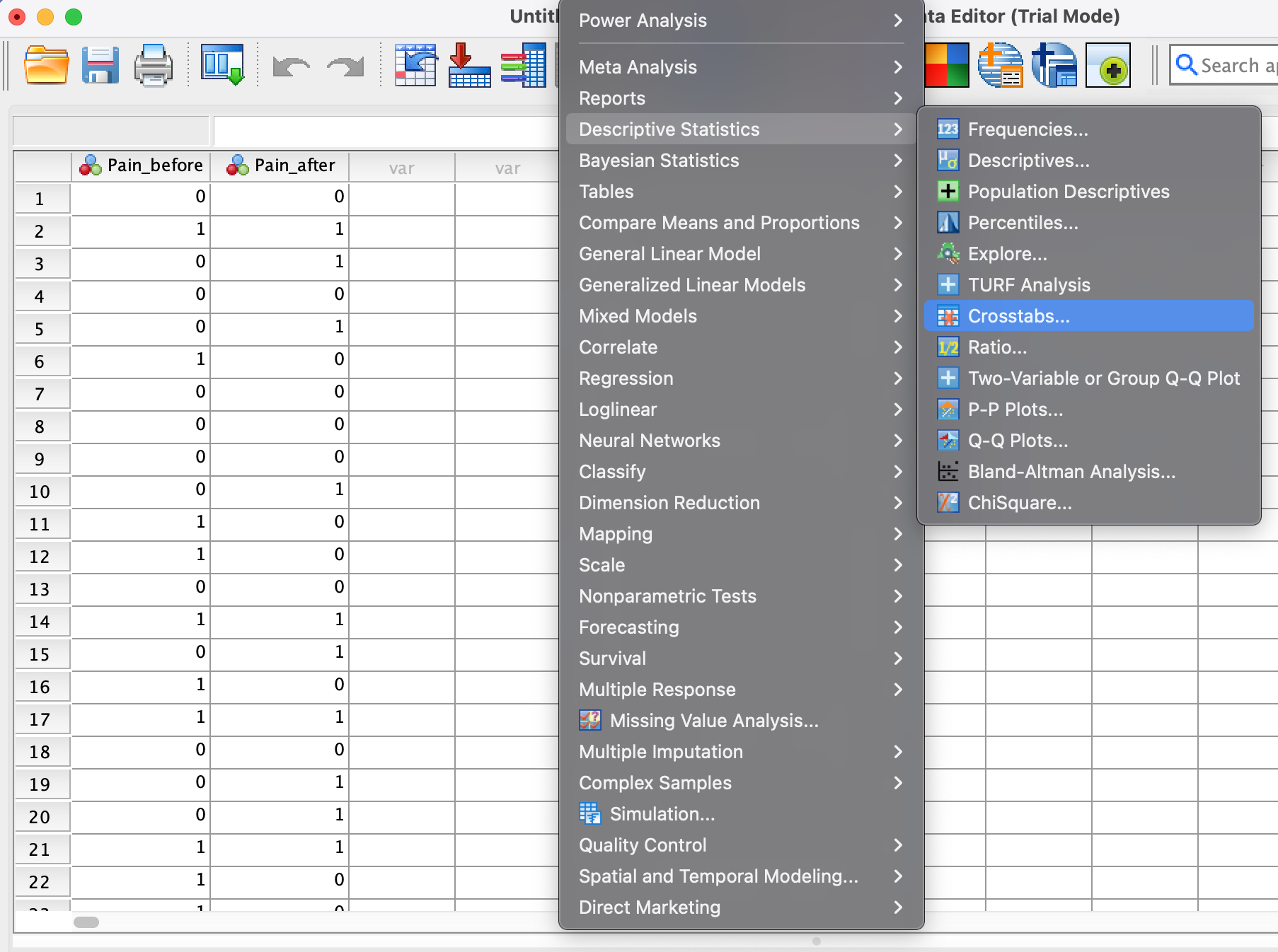Choose the Explore option in the submenu
Image resolution: width=1278 pixels, height=952 pixels.
pyautogui.click(x=1007, y=254)
